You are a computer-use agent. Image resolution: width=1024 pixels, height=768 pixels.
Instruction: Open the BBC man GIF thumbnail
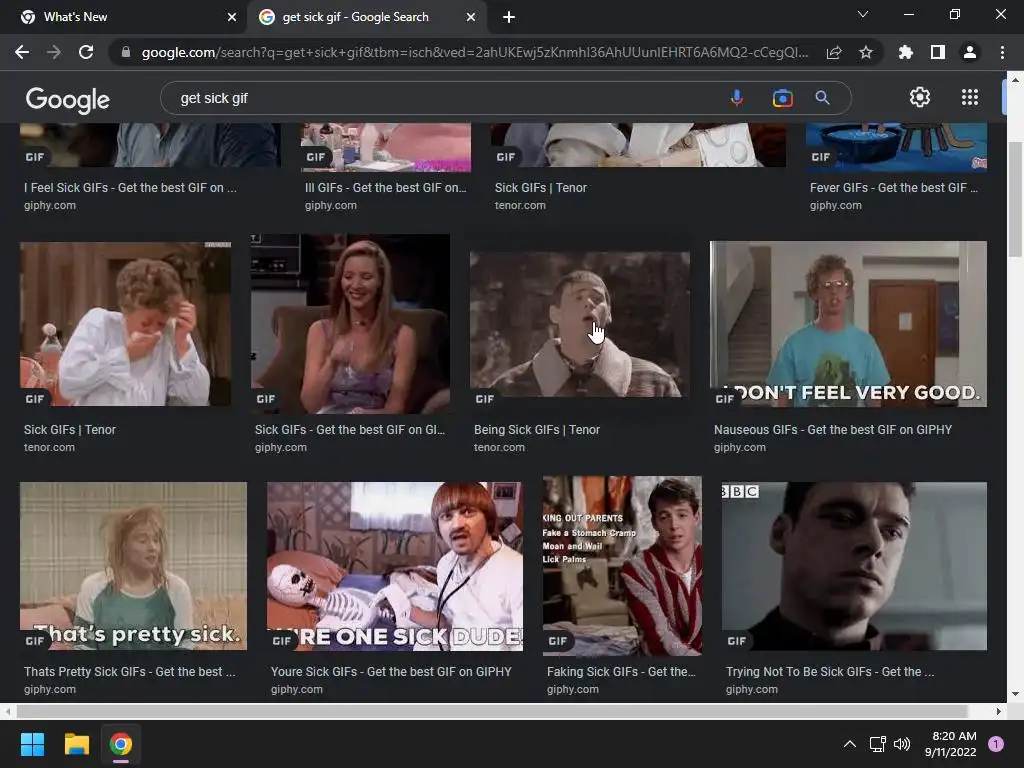(854, 566)
